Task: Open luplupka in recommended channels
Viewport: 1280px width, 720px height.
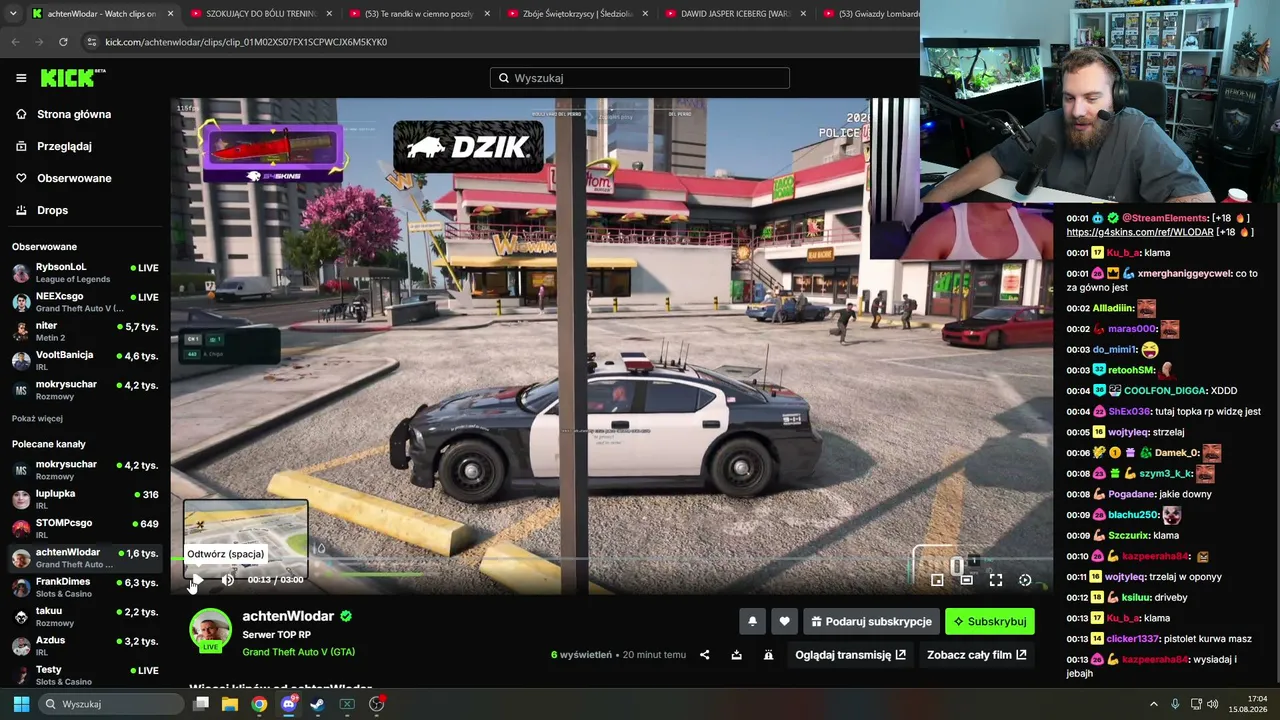Action: 85,499
